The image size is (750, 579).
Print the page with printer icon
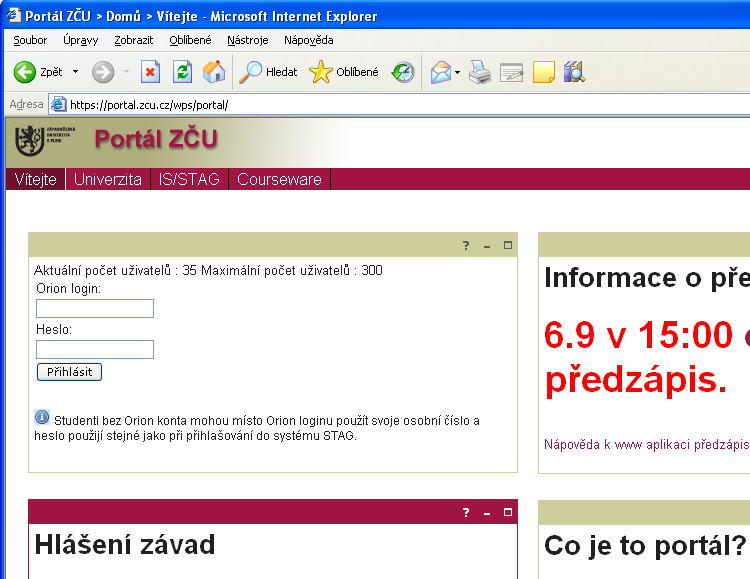pyautogui.click(x=480, y=72)
